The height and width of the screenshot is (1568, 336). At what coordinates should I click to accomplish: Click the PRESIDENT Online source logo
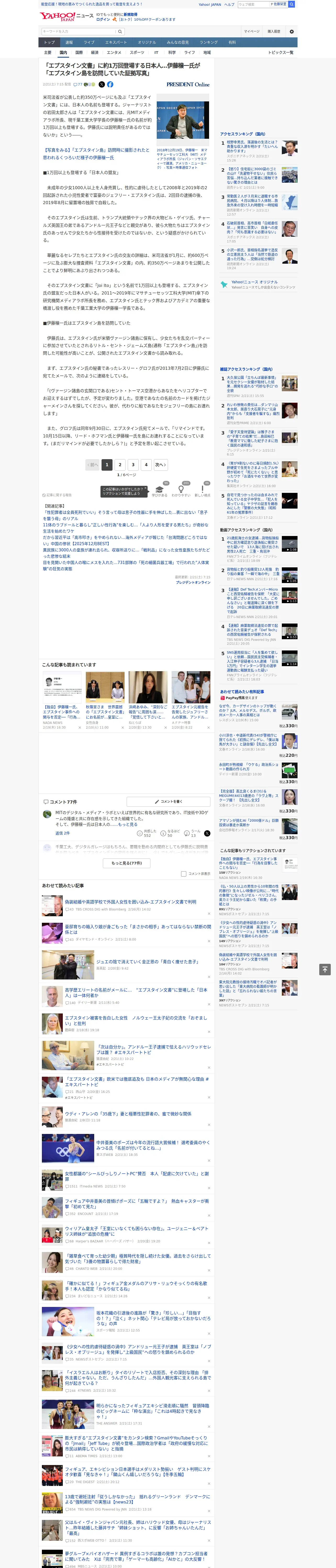[188, 85]
